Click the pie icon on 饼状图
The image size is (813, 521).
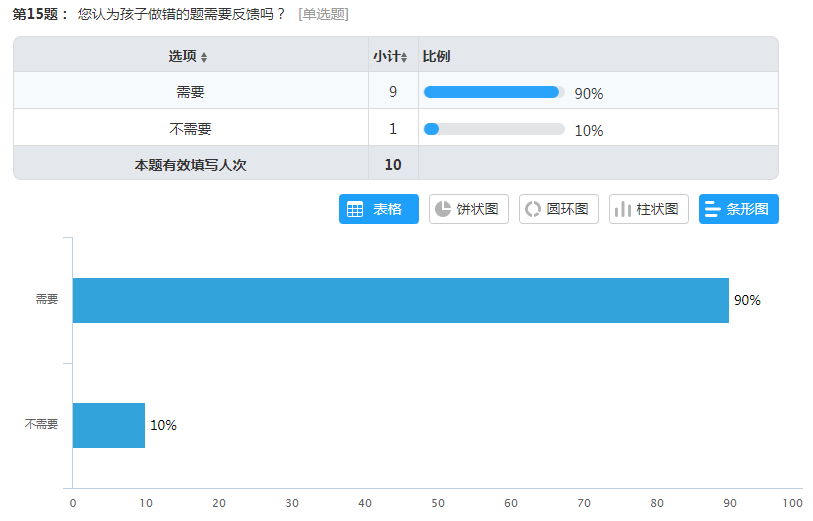click(x=443, y=209)
